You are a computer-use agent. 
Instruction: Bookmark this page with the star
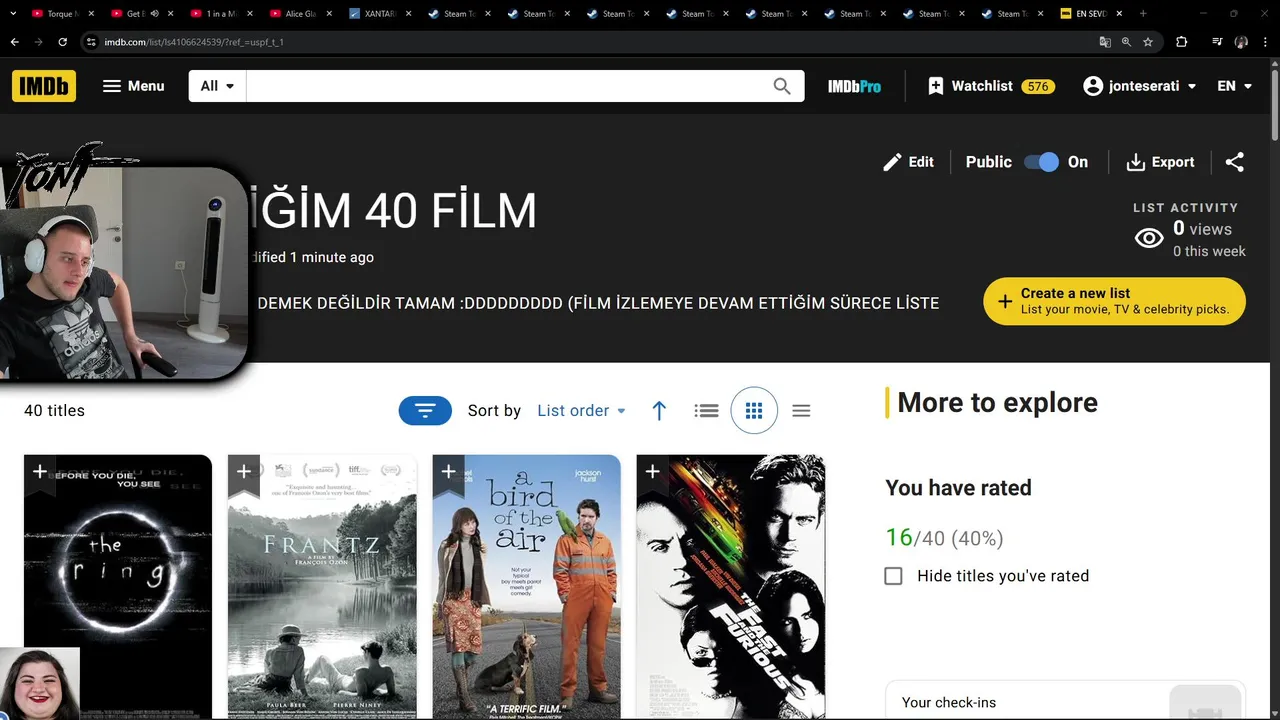coord(1148,42)
